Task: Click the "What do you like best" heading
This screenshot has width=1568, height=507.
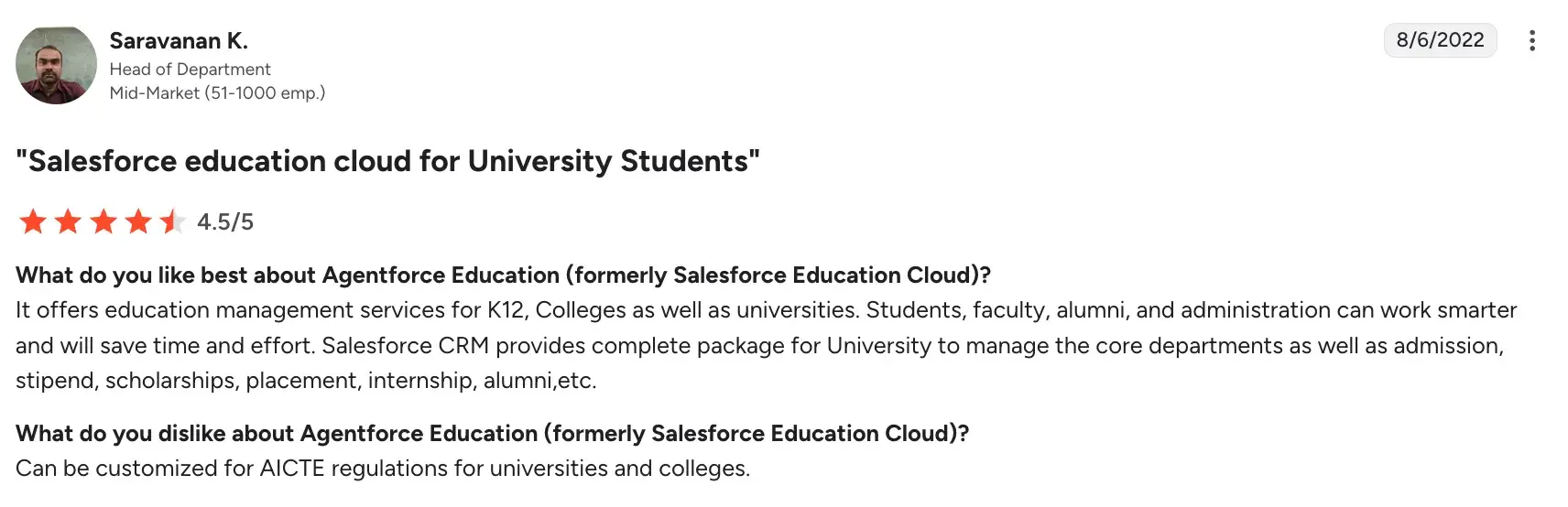Action: click(x=503, y=275)
